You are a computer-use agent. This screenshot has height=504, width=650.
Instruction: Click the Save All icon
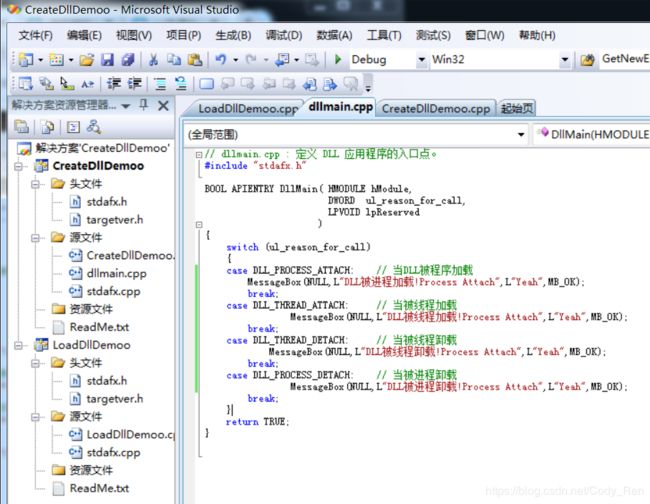click(128, 60)
